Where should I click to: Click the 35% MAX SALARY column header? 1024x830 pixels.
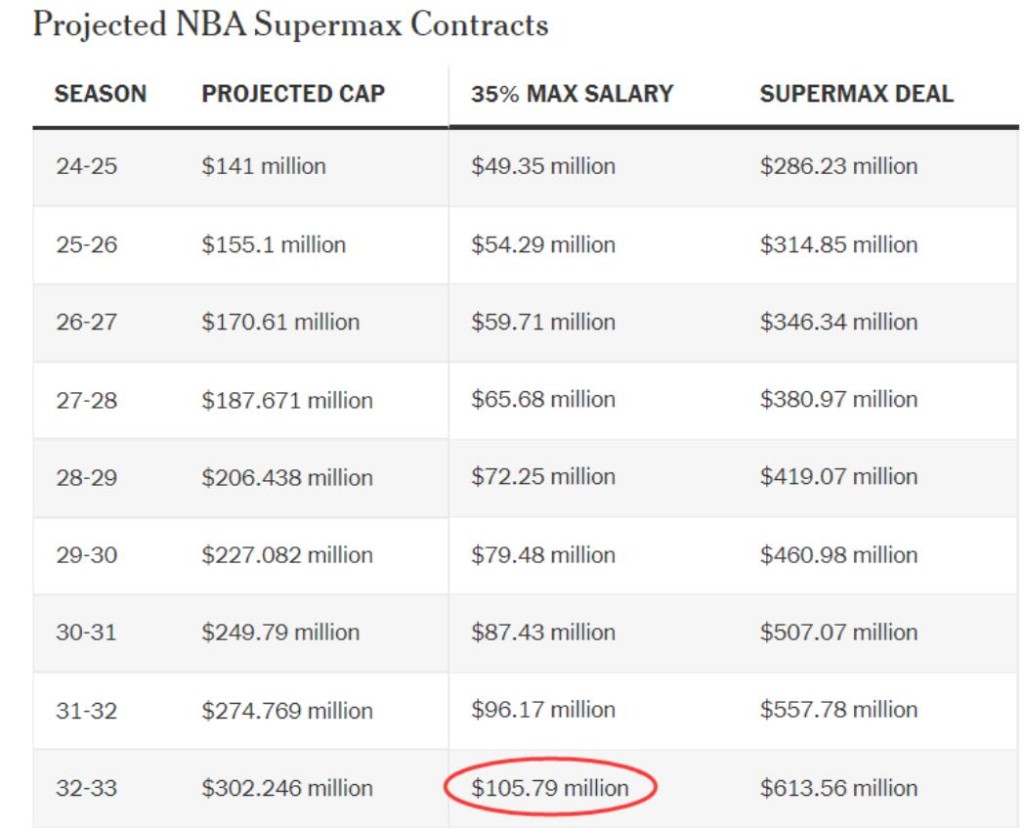(x=572, y=94)
